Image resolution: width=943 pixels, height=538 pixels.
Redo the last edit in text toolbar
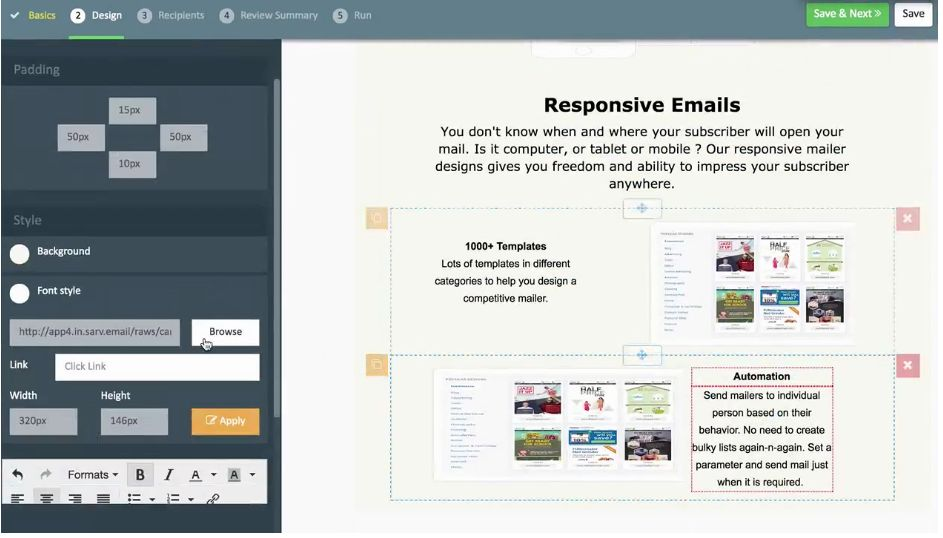[46, 475]
